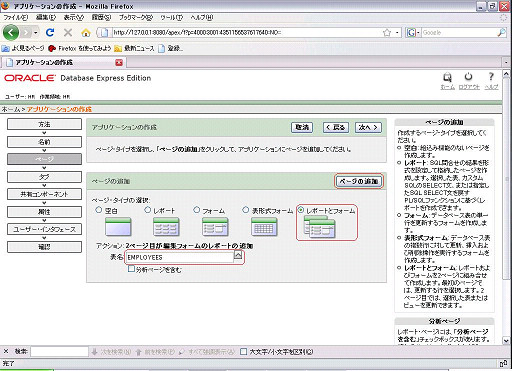Click the ページの追加 button
Image resolution: width=512 pixels, height=371 pixels.
(x=358, y=181)
